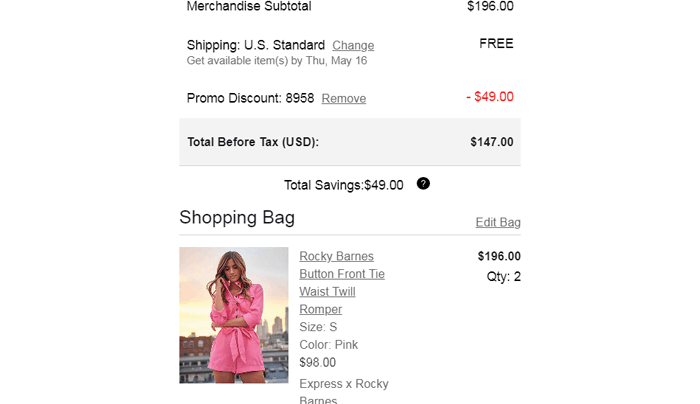Click the bold $196.00 item total in bag
Image resolution: width=700 pixels, height=404 pixels.
tap(499, 256)
